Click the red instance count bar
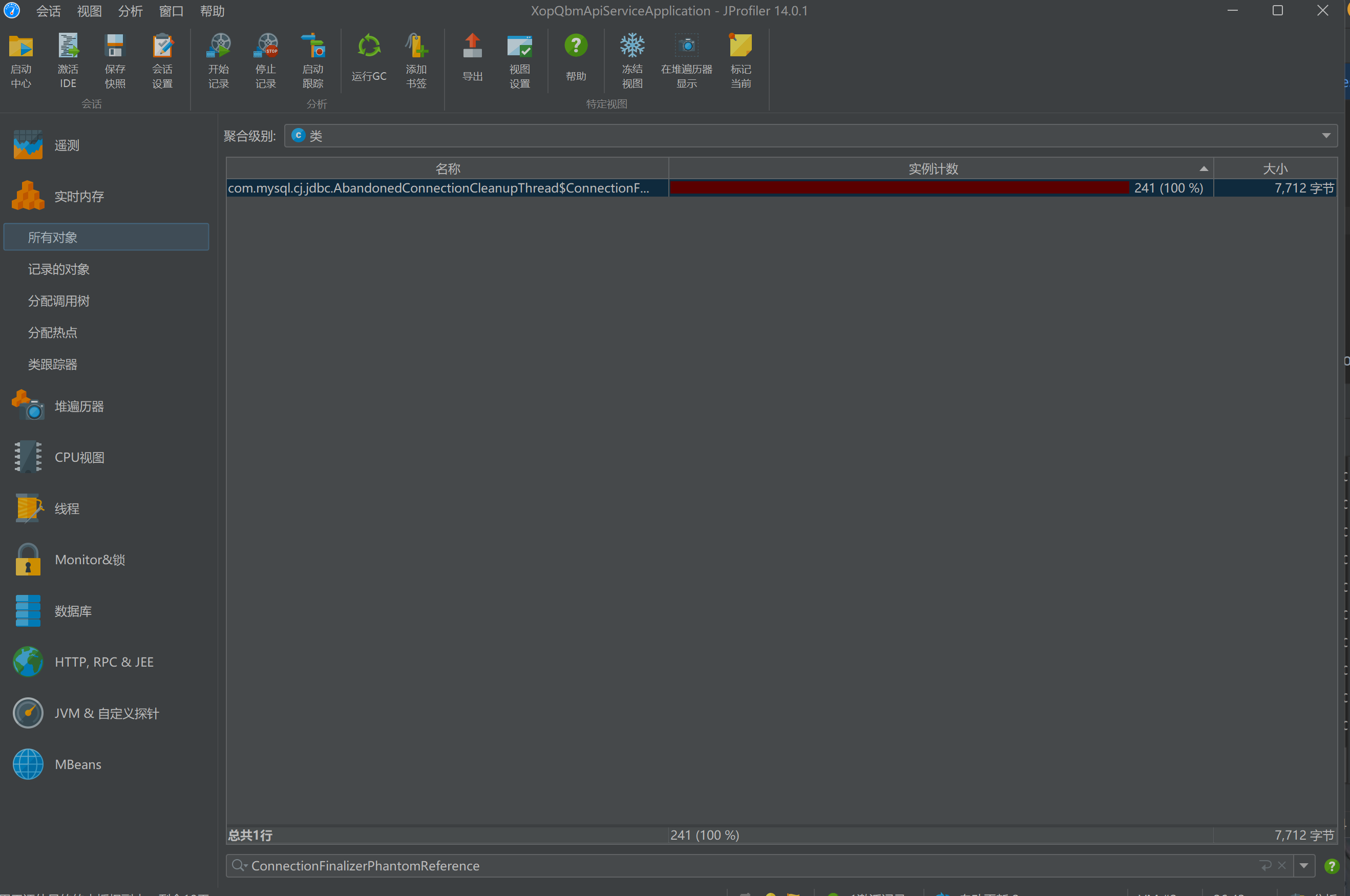The width and height of the screenshot is (1350, 896). pyautogui.click(x=898, y=188)
